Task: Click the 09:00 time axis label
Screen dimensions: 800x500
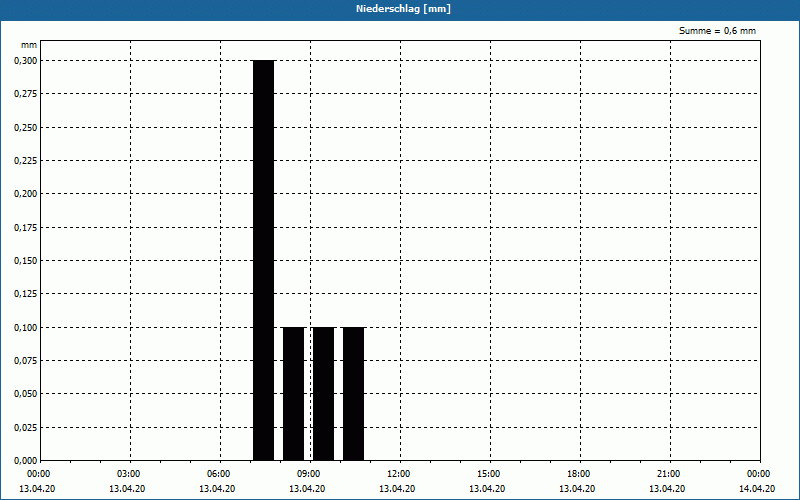Action: pyautogui.click(x=309, y=474)
